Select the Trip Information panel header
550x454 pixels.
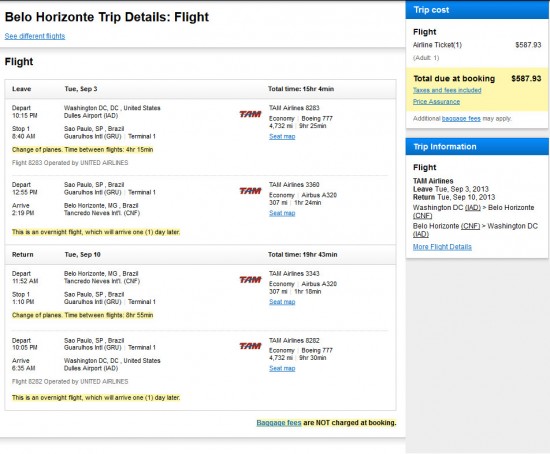click(x=477, y=147)
